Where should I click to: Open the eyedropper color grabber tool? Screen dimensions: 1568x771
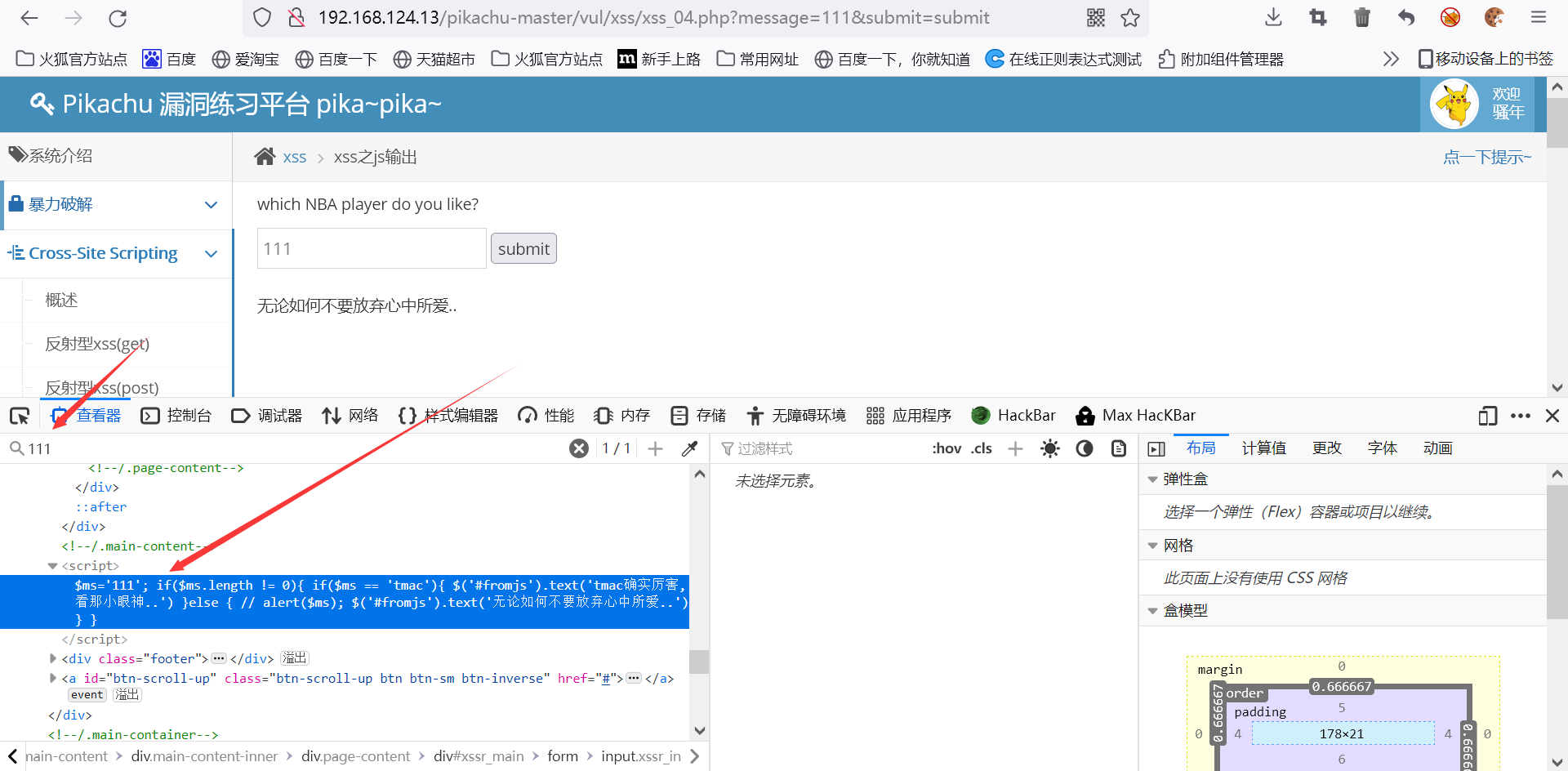pyautogui.click(x=690, y=448)
